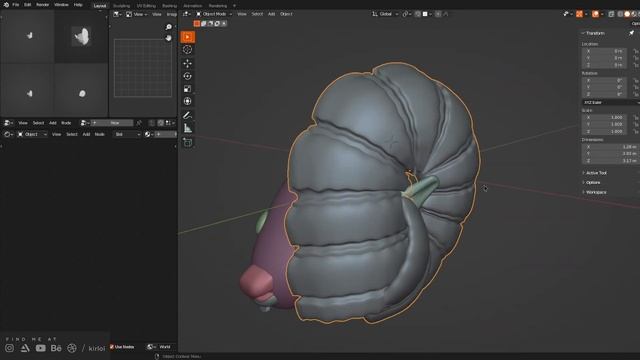Toggle X-ray mode in the viewport
The image size is (640, 360).
pyautogui.click(x=611, y=14)
